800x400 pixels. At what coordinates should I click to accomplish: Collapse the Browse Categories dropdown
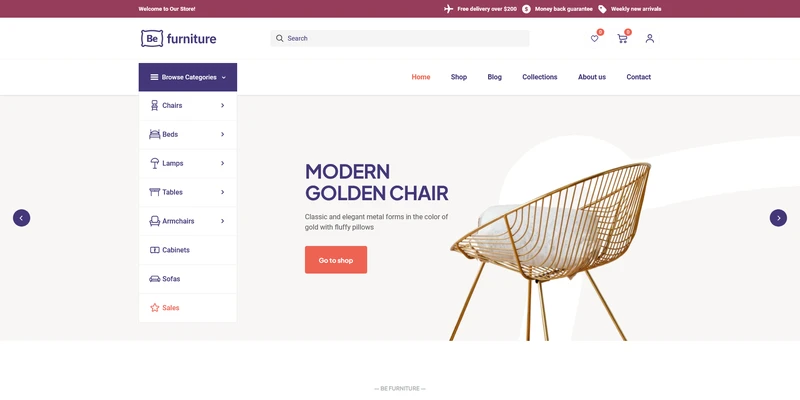click(188, 77)
